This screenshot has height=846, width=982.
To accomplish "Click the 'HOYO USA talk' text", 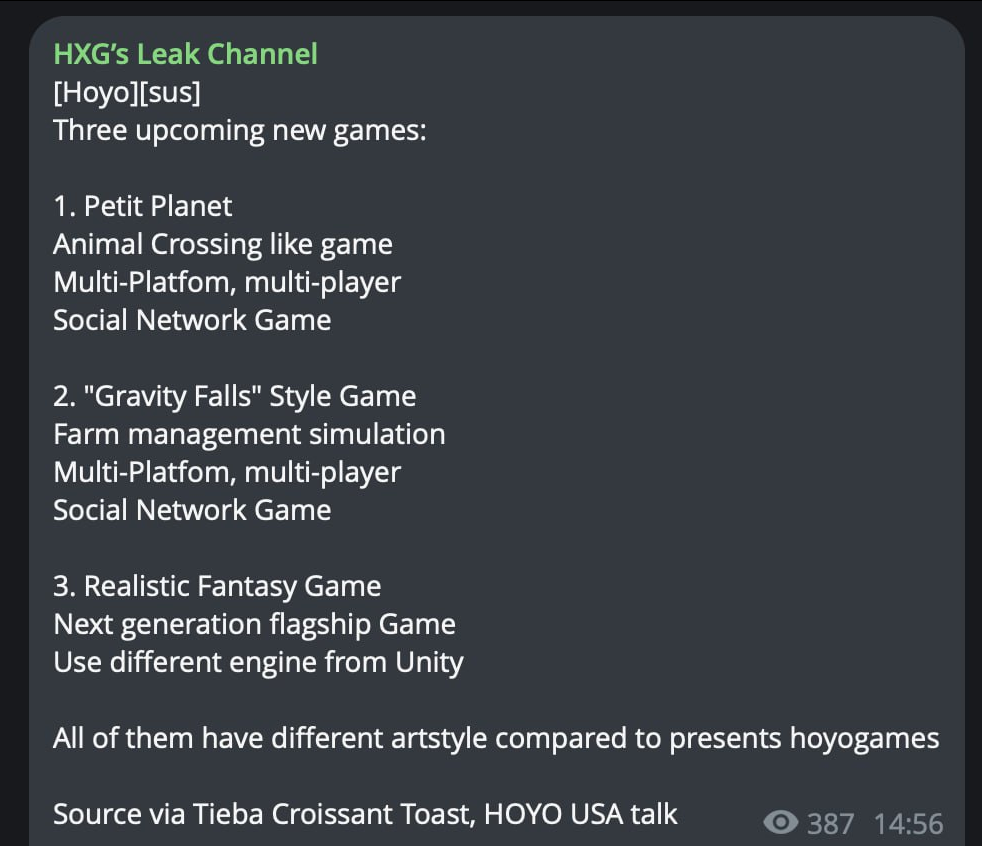I will tap(581, 814).
